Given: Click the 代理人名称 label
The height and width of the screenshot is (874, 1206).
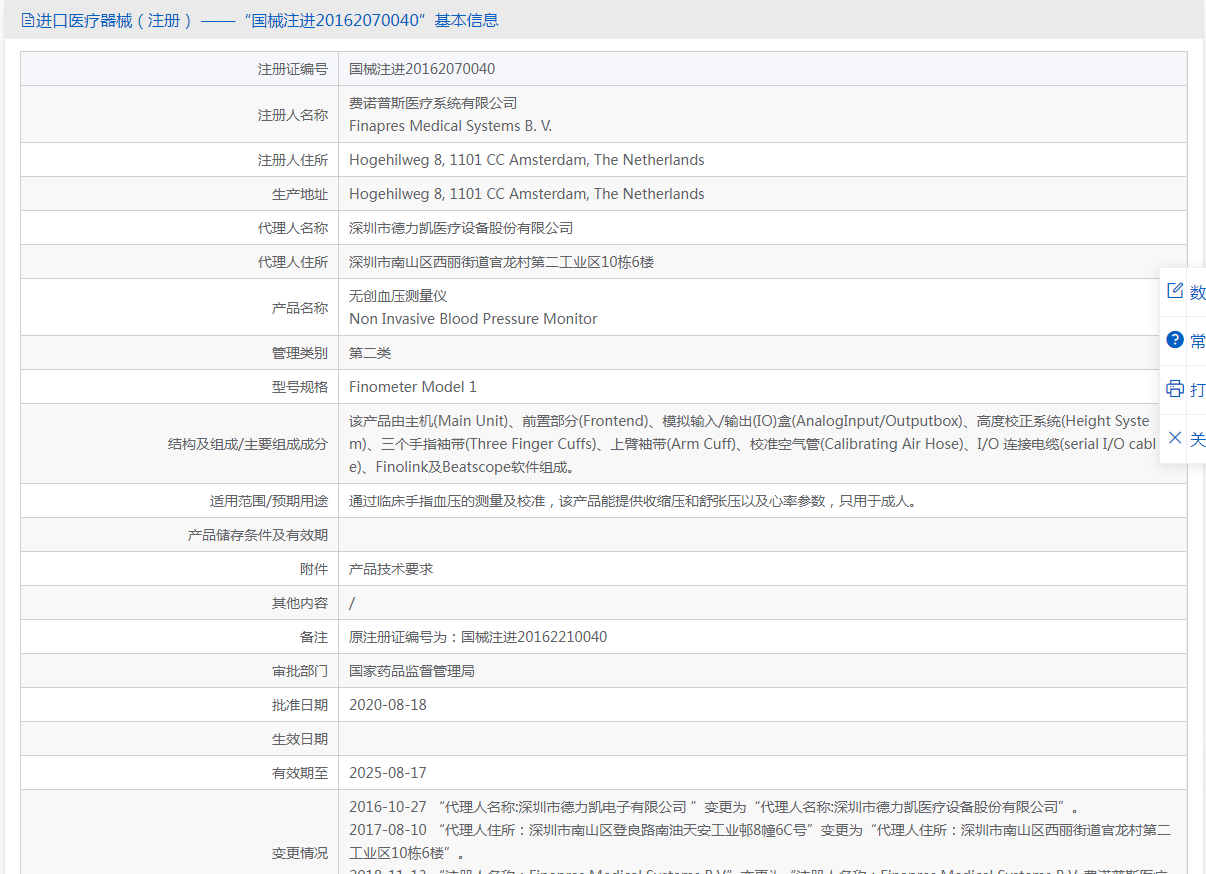Looking at the screenshot, I should coord(293,228).
